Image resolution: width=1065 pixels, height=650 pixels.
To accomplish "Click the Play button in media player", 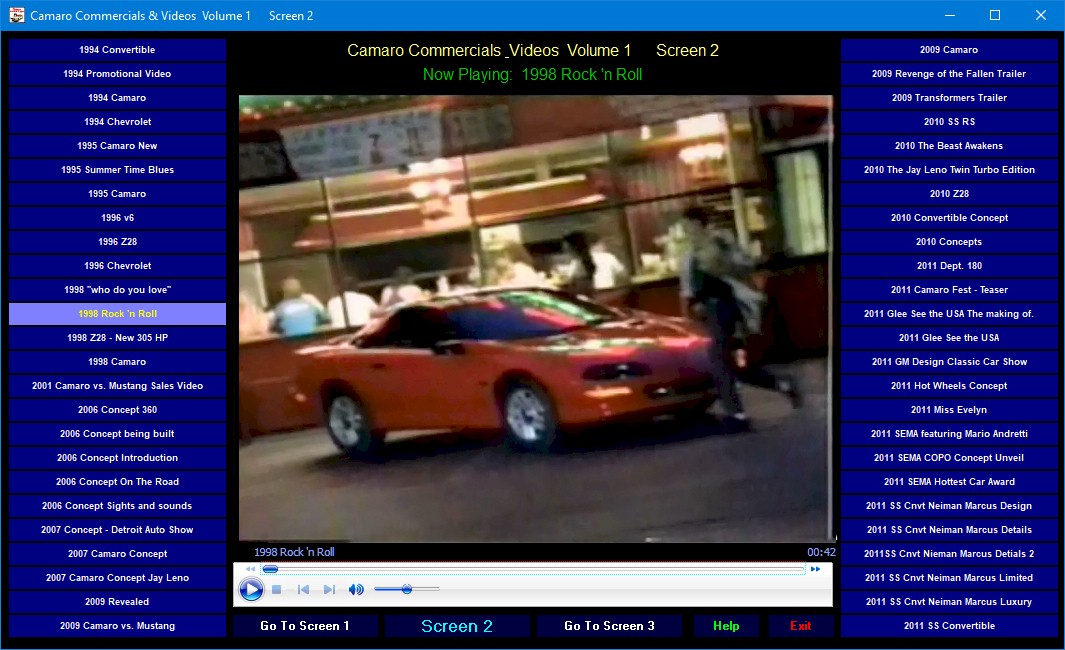I will click(x=251, y=589).
